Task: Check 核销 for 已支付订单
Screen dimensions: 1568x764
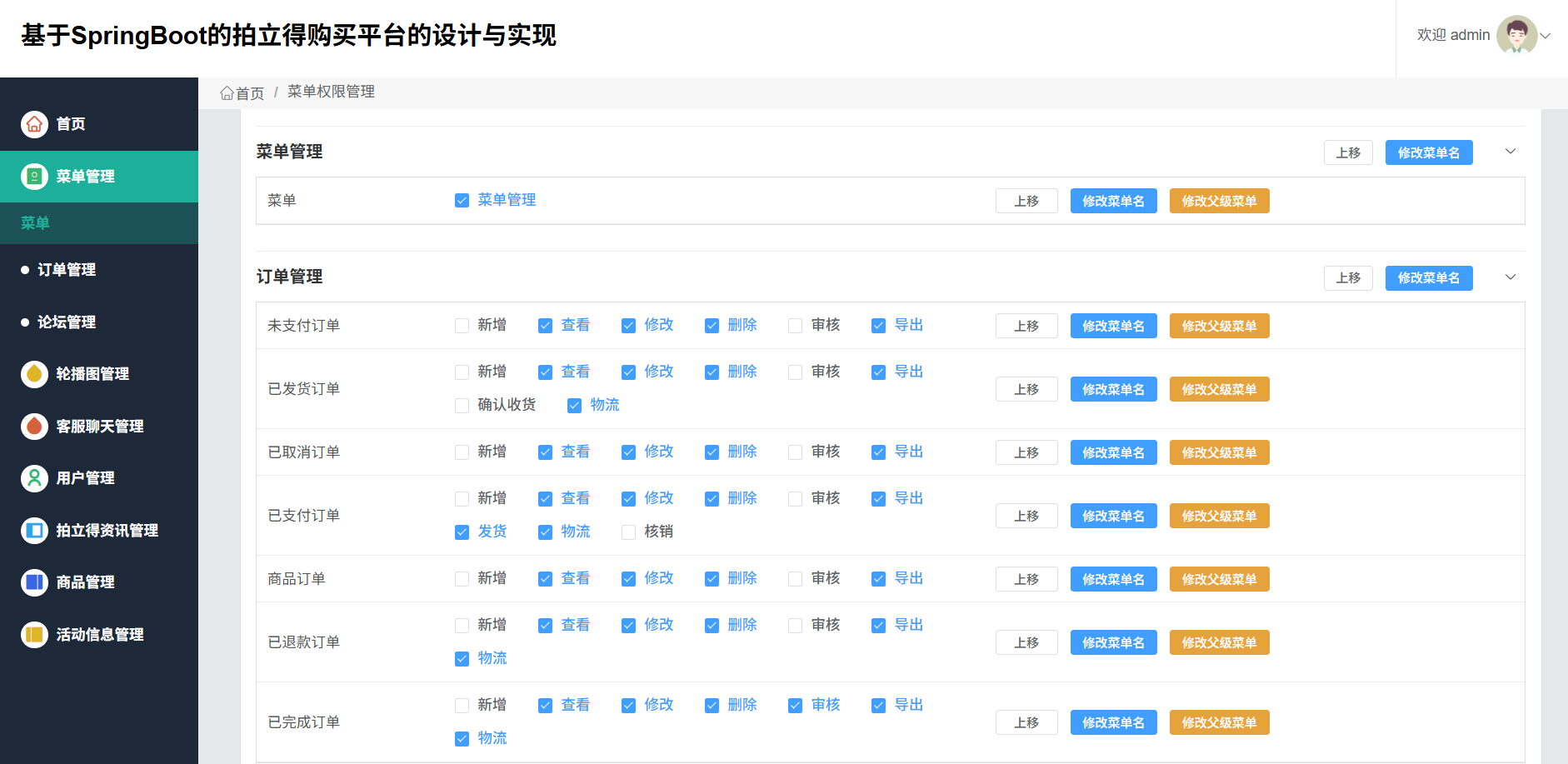Action: (628, 532)
